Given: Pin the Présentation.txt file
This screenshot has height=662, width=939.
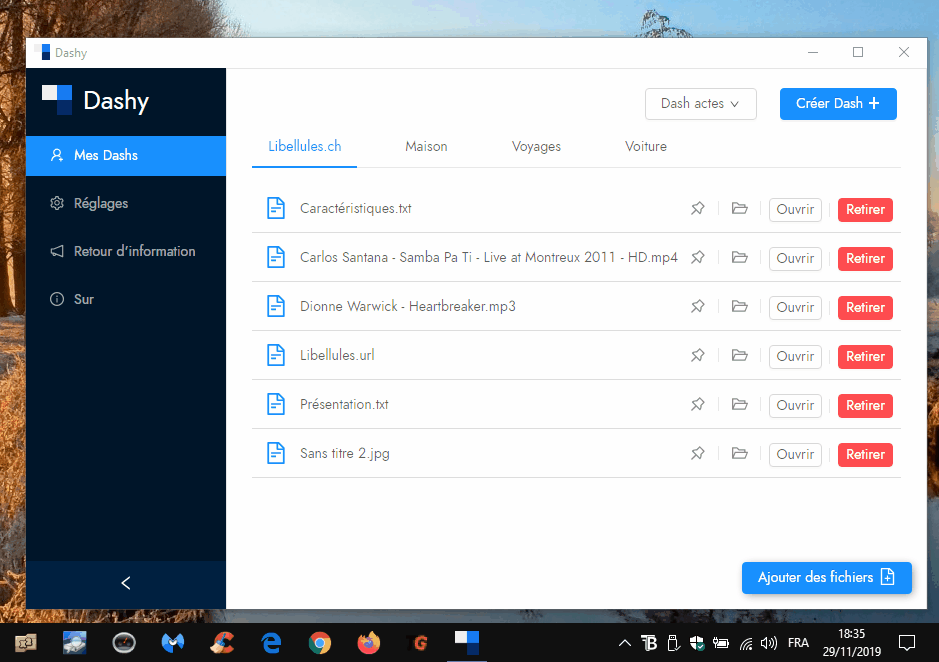Looking at the screenshot, I should [x=698, y=404].
